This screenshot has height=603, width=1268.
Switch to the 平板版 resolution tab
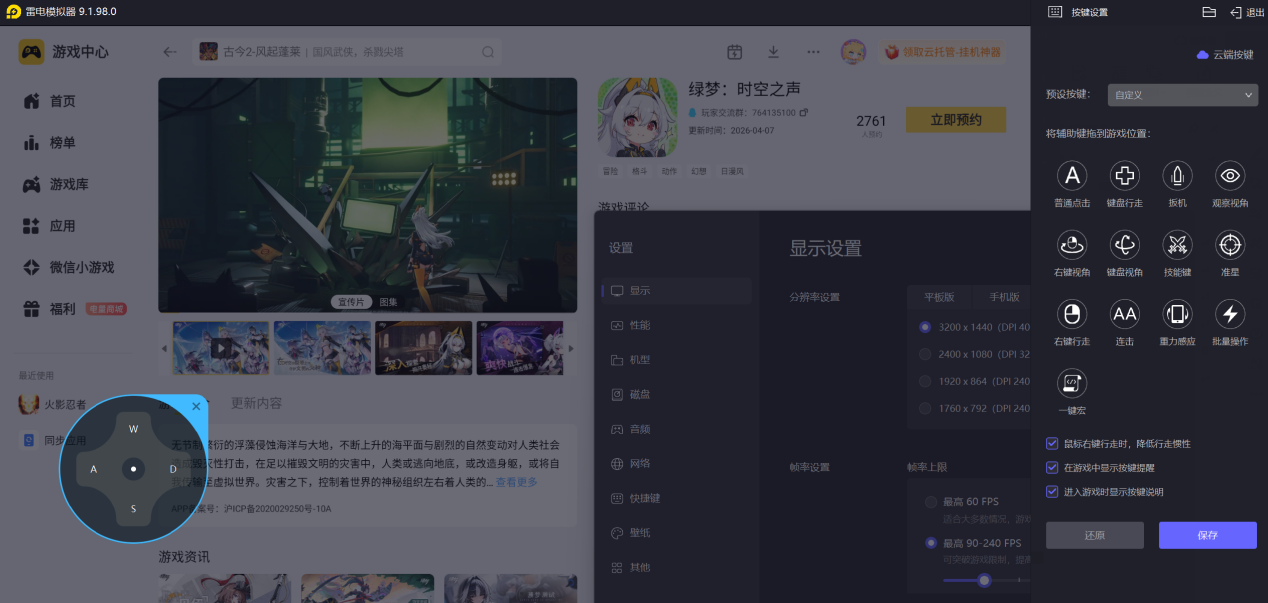click(x=939, y=297)
